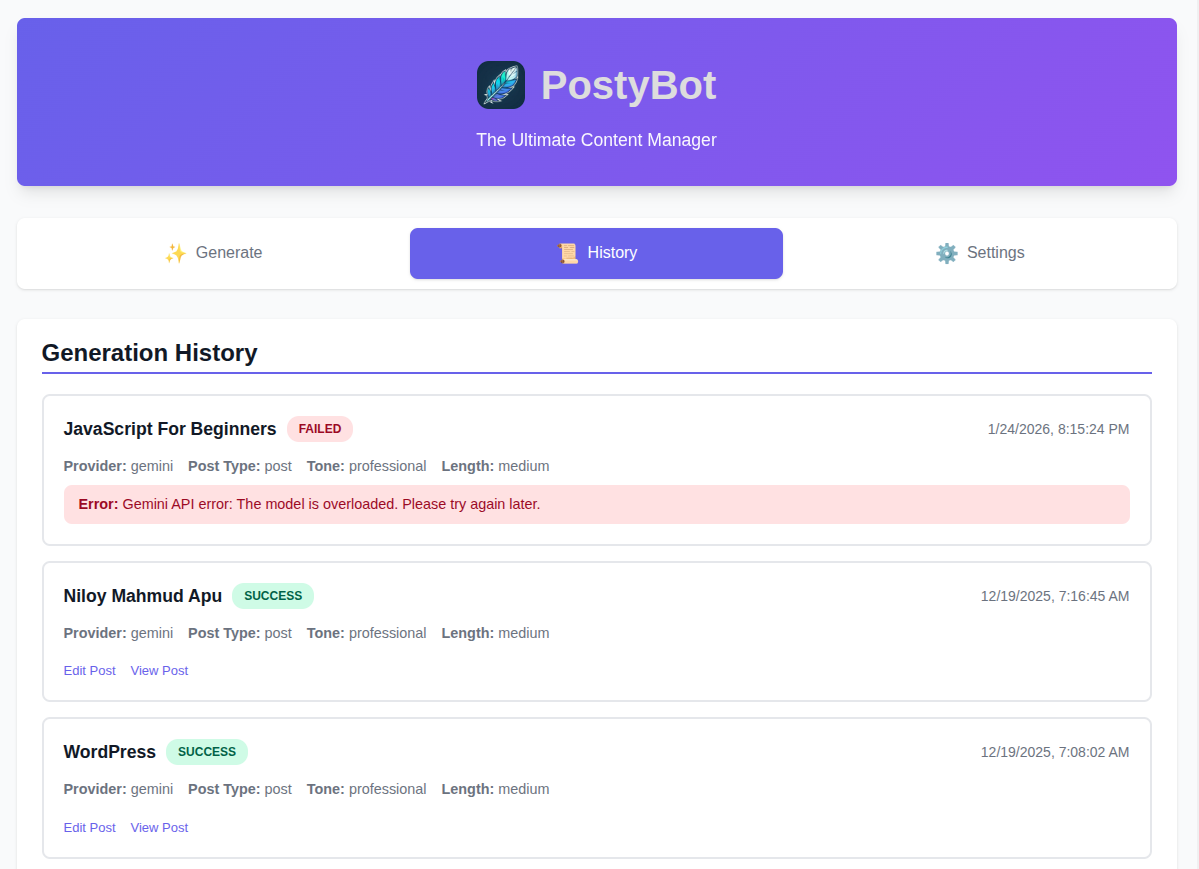Viewport: 1199px width, 869px height.
Task: Click the gear icon on Settings tab
Action: coord(946,253)
